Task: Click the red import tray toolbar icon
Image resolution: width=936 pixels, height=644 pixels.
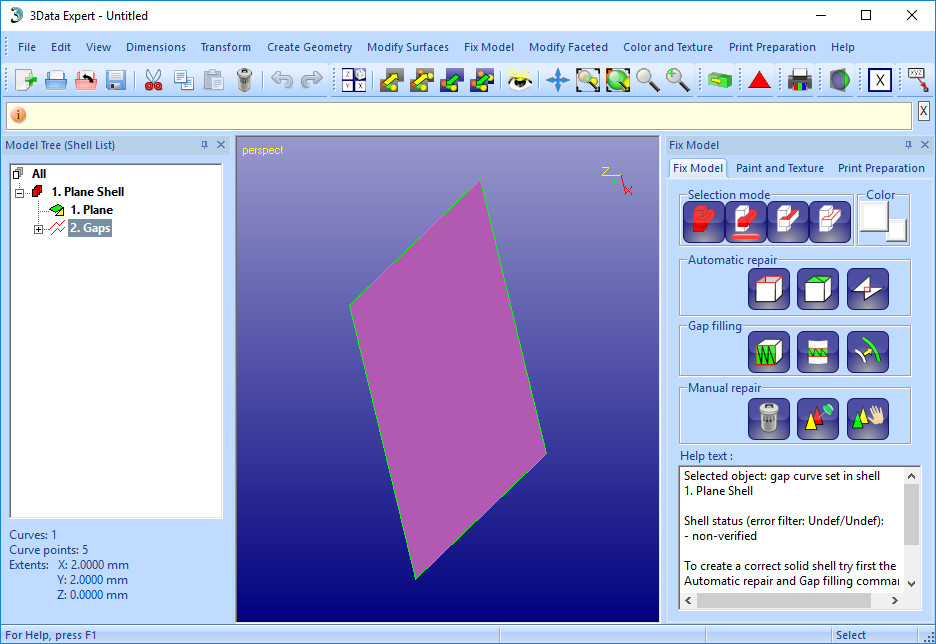Action: pos(86,79)
